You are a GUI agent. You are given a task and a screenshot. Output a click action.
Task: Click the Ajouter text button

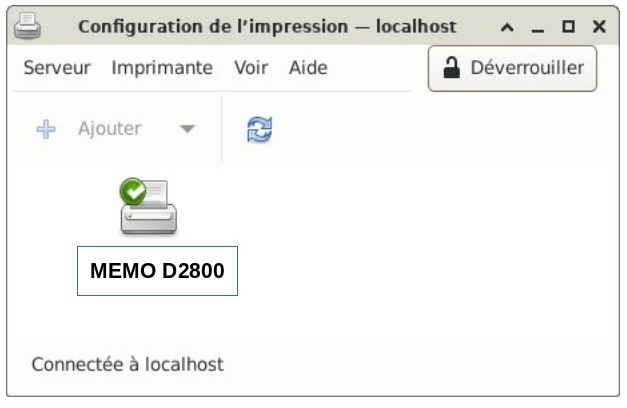pos(110,129)
